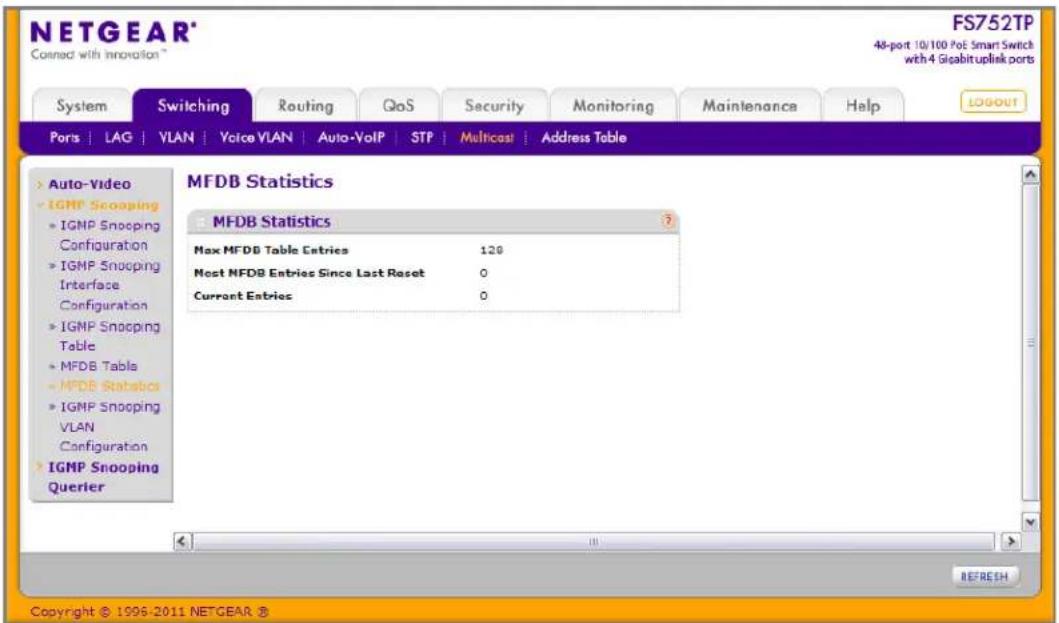Click the horizontal scrollbar right arrow
This screenshot has width=1059, height=623.
coord(1010,541)
